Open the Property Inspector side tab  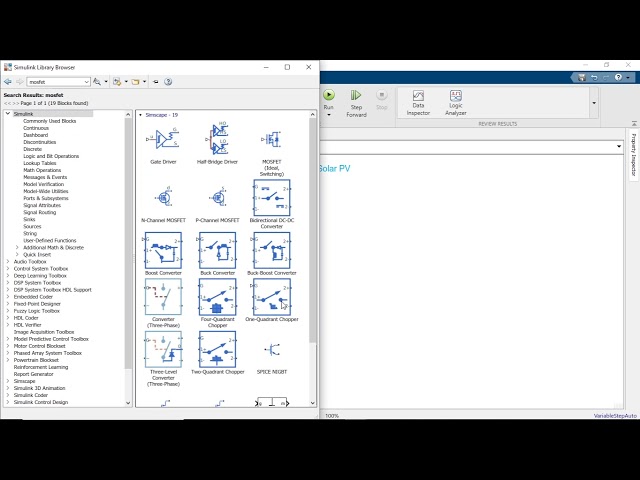[633, 154]
